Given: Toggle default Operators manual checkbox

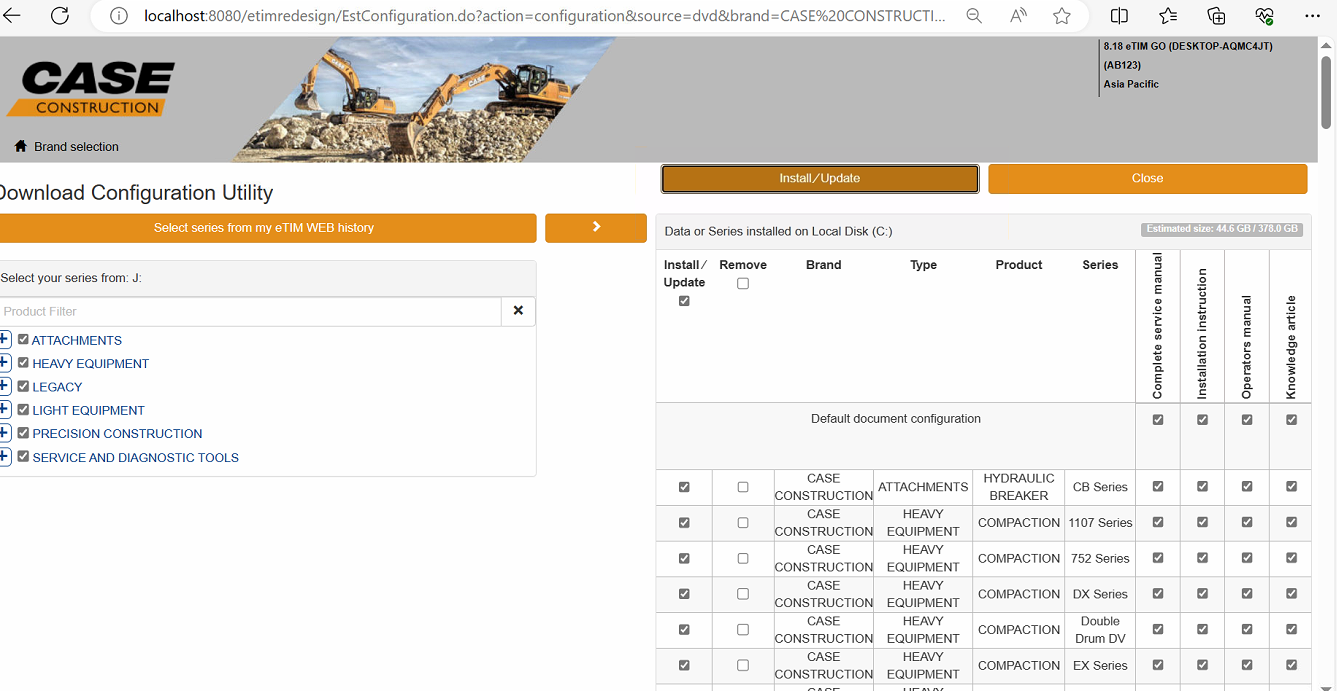Looking at the screenshot, I should tap(1247, 420).
